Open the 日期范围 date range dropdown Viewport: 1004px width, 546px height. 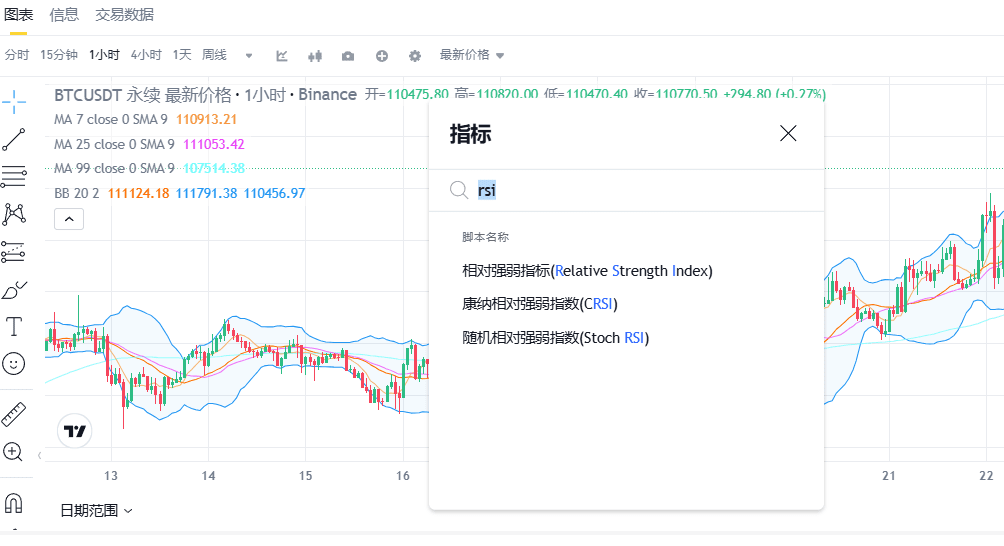coord(96,510)
